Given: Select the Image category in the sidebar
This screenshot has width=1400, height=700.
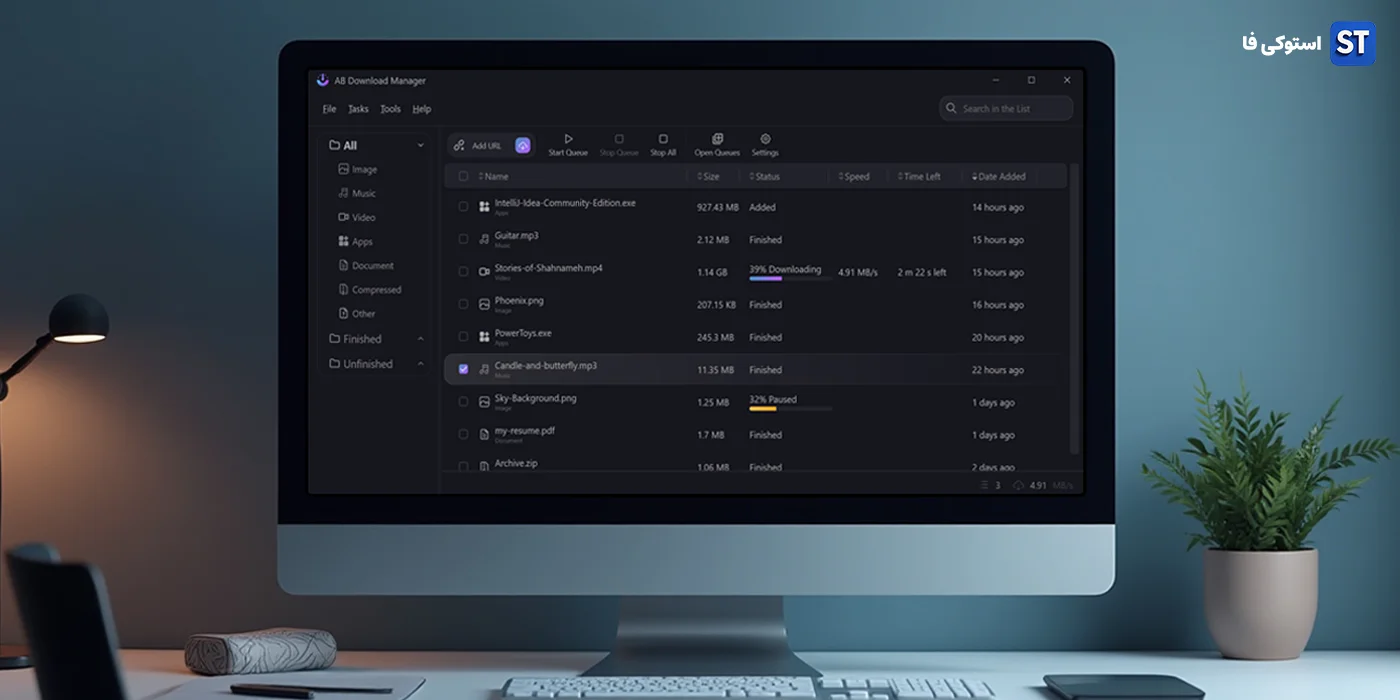Looking at the screenshot, I should pyautogui.click(x=365, y=169).
